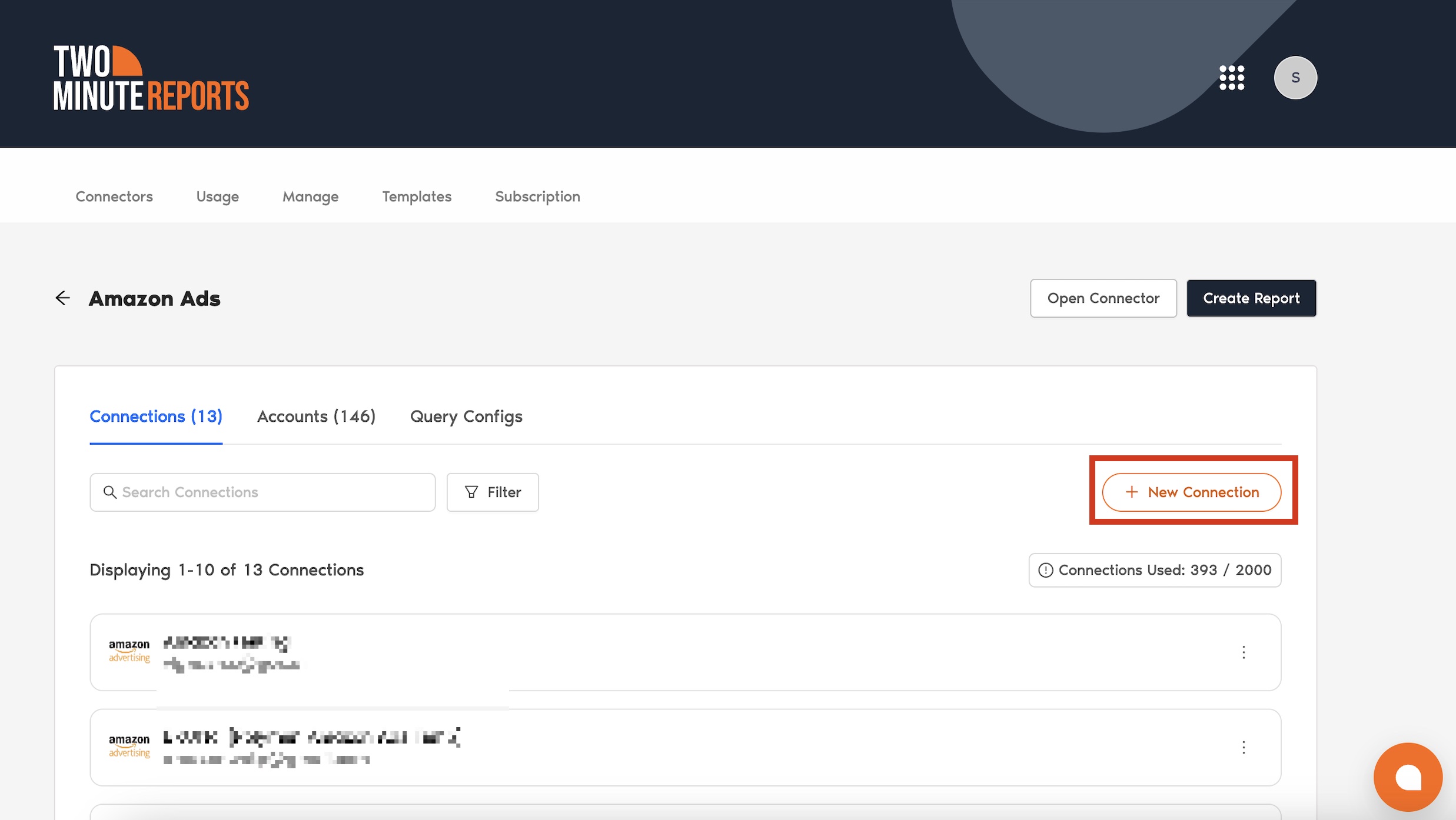Open the three-dot menu of the second connection
Viewport: 1456px width, 820px height.
1243,747
